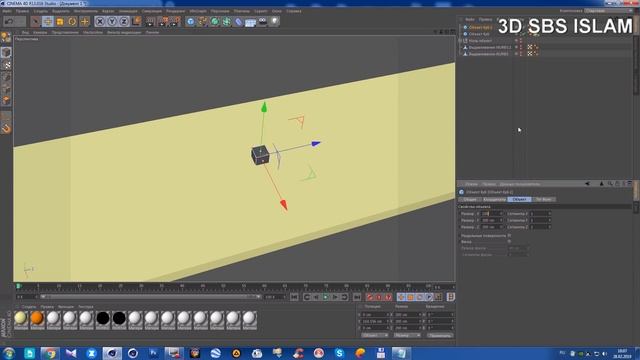Open the Объект dropdown in coordinates panel

(375, 335)
